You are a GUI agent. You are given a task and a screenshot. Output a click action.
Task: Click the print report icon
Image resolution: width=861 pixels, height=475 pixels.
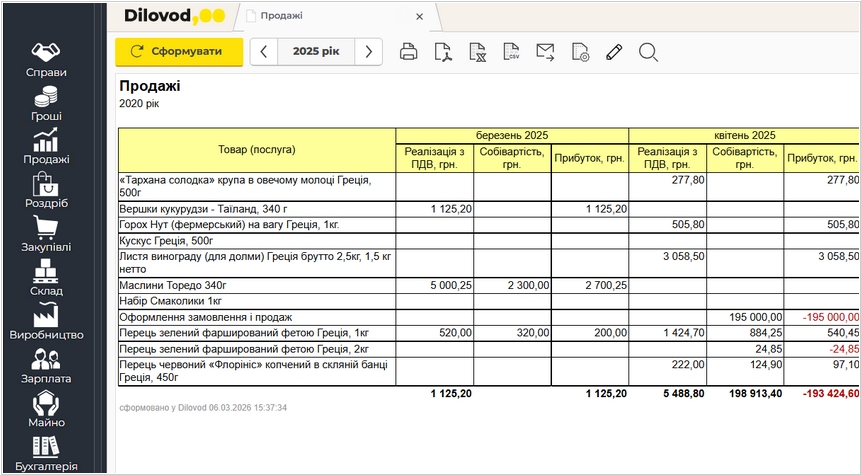(x=408, y=52)
